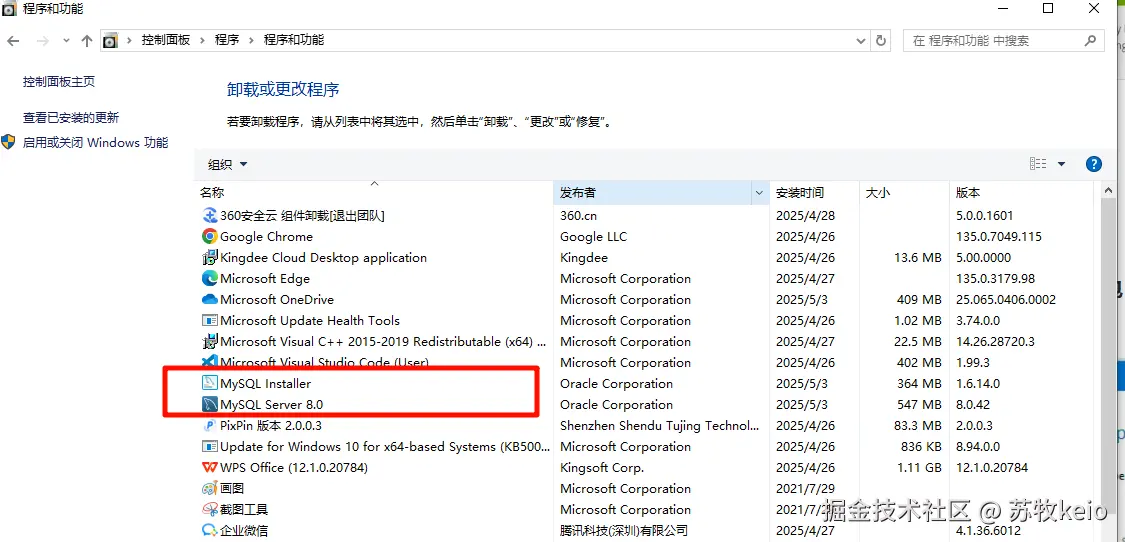Click the Visual C++ Redistributable icon

210,341
